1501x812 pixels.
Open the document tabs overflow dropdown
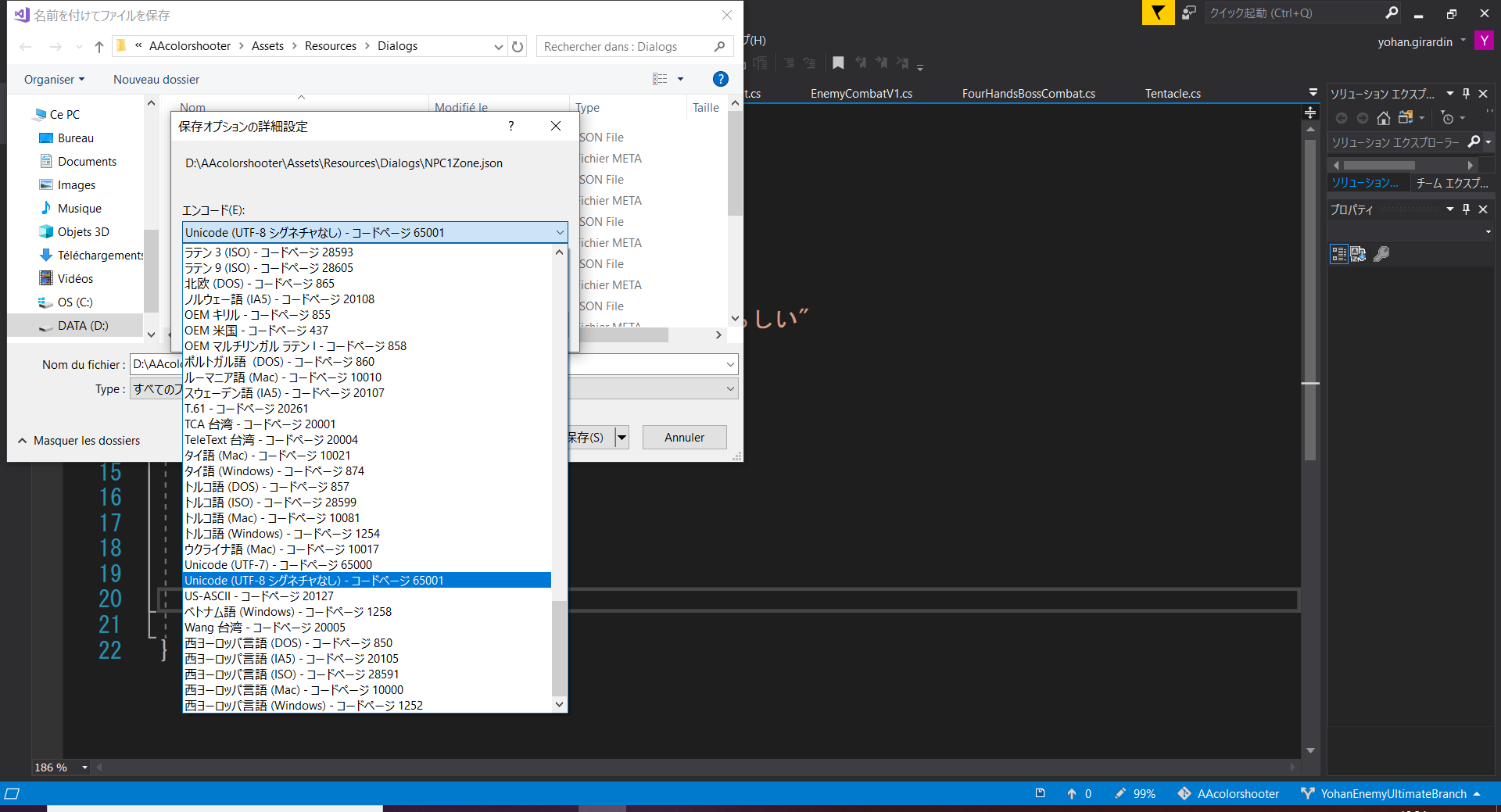point(1313,92)
